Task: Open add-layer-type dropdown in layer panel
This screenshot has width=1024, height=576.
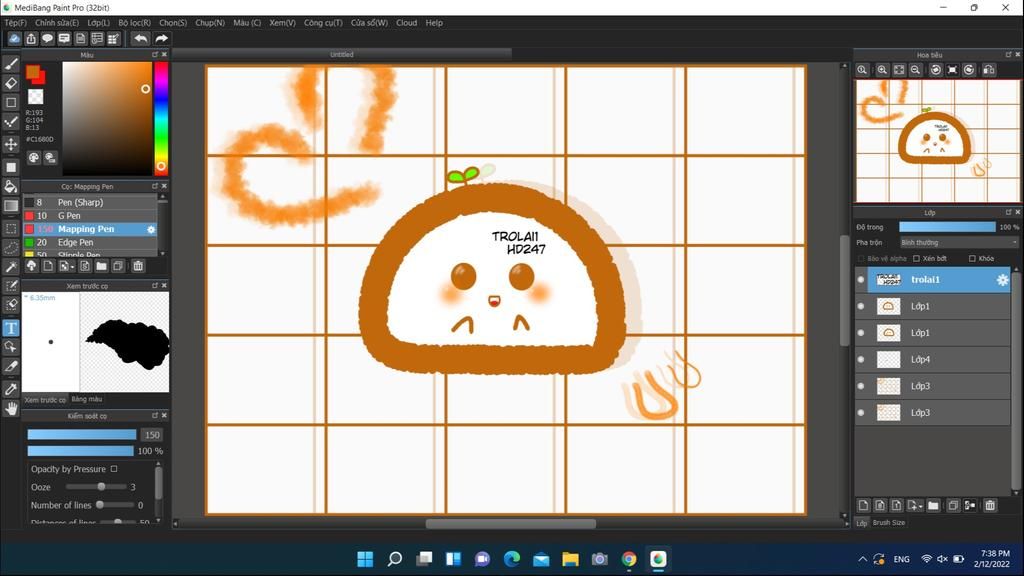Action: (x=915, y=505)
